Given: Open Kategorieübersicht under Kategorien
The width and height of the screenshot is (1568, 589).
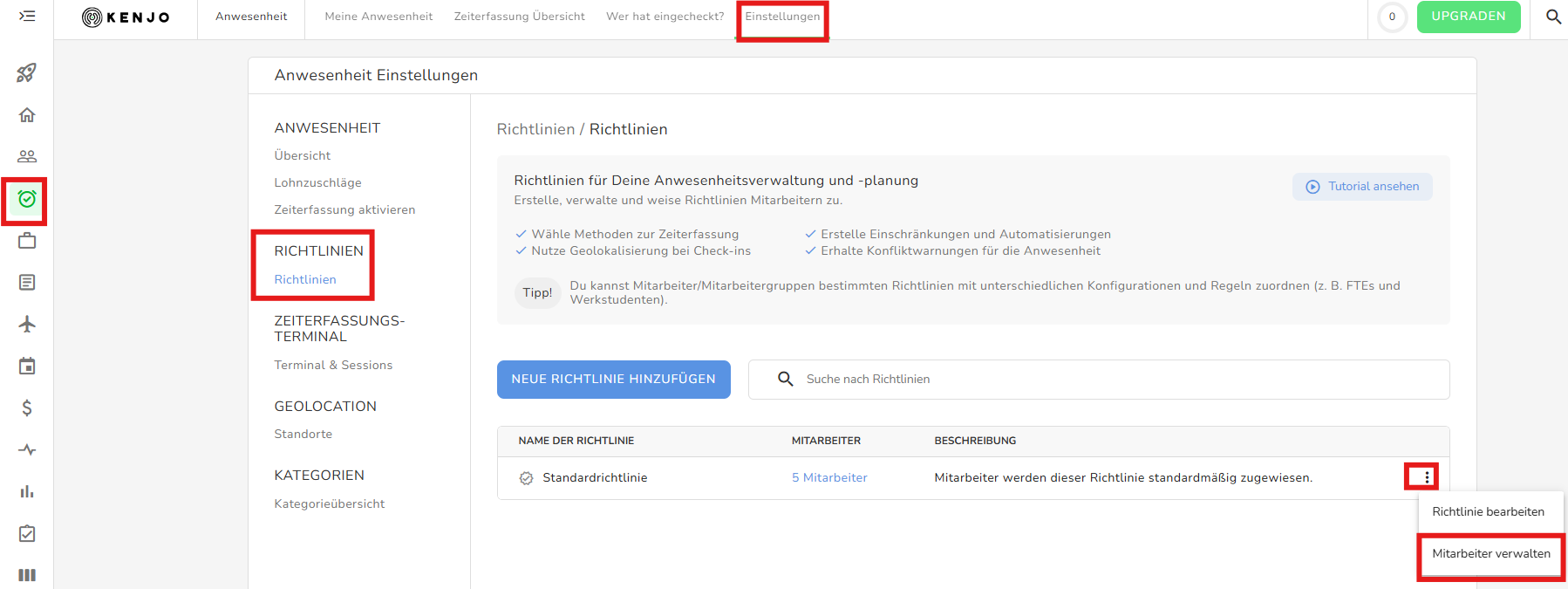Looking at the screenshot, I should click(x=329, y=504).
